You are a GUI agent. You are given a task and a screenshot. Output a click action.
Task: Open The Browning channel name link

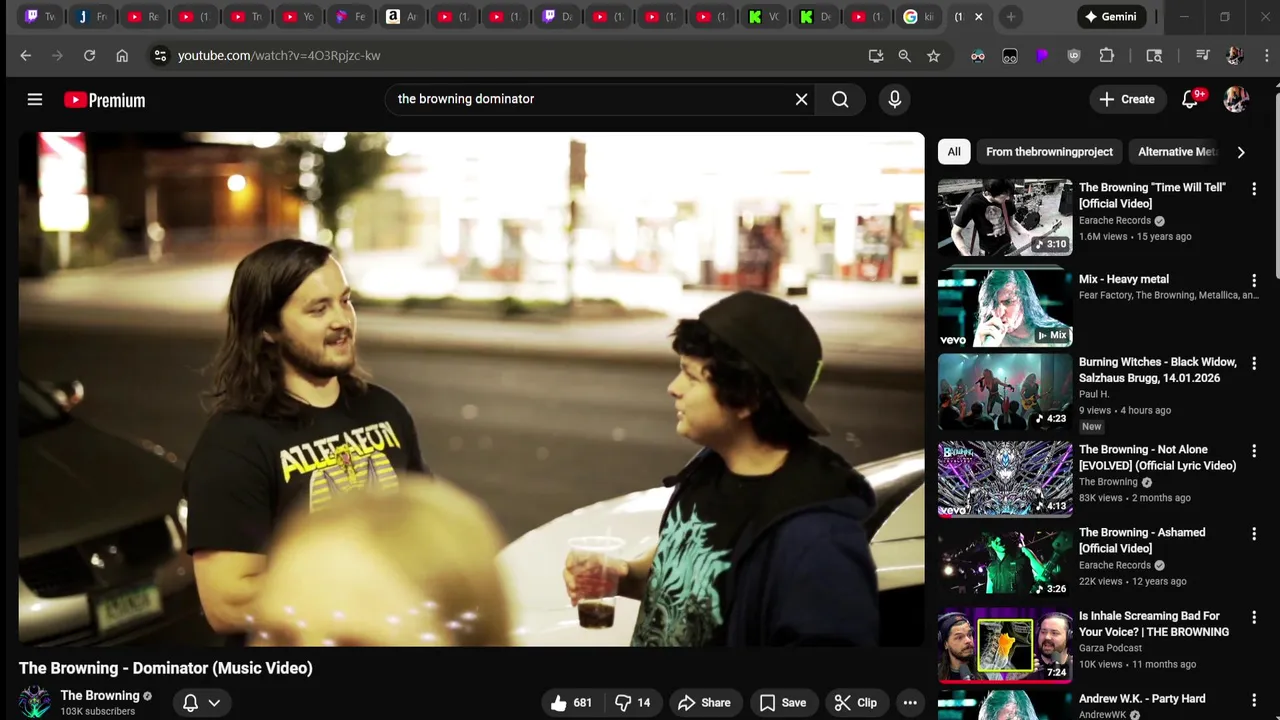(100, 696)
